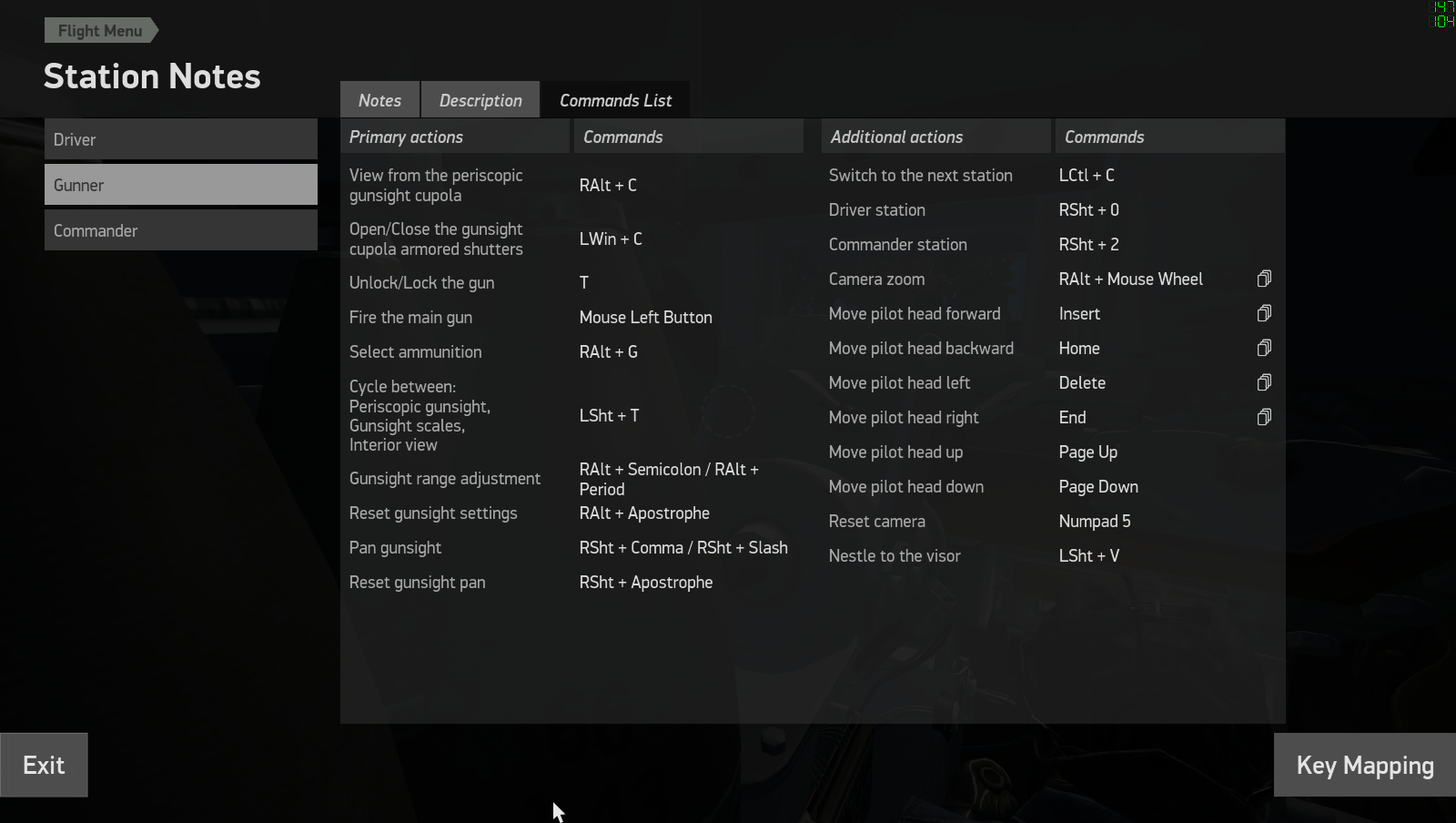Select the Select ammunition action row

click(x=416, y=351)
